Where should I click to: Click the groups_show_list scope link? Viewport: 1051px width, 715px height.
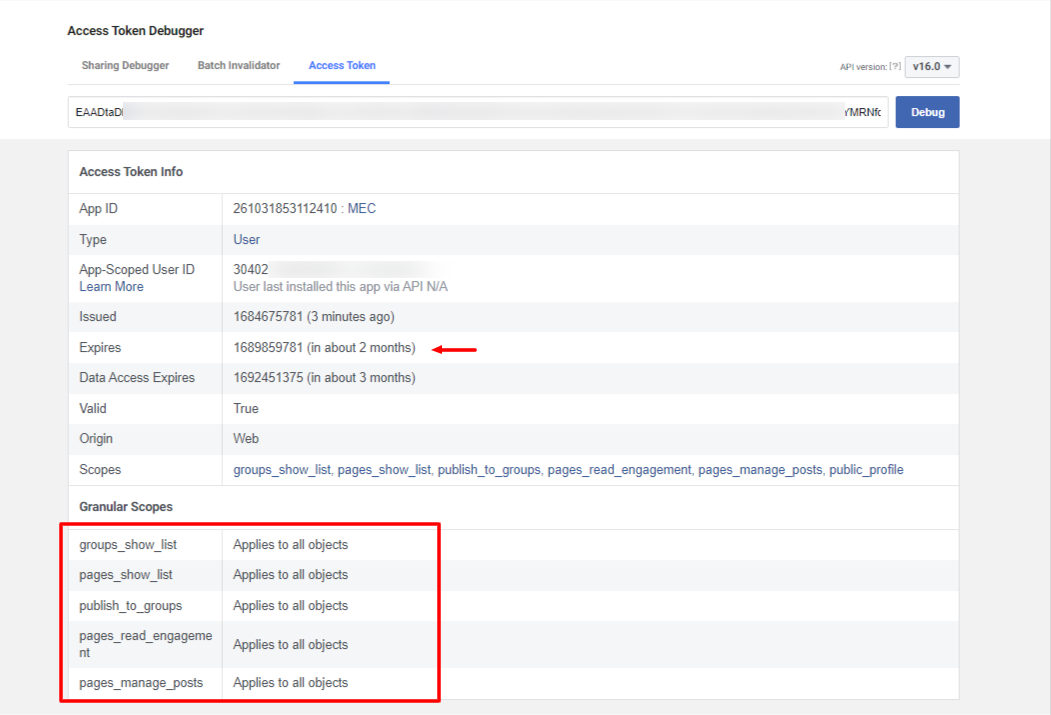pos(282,470)
